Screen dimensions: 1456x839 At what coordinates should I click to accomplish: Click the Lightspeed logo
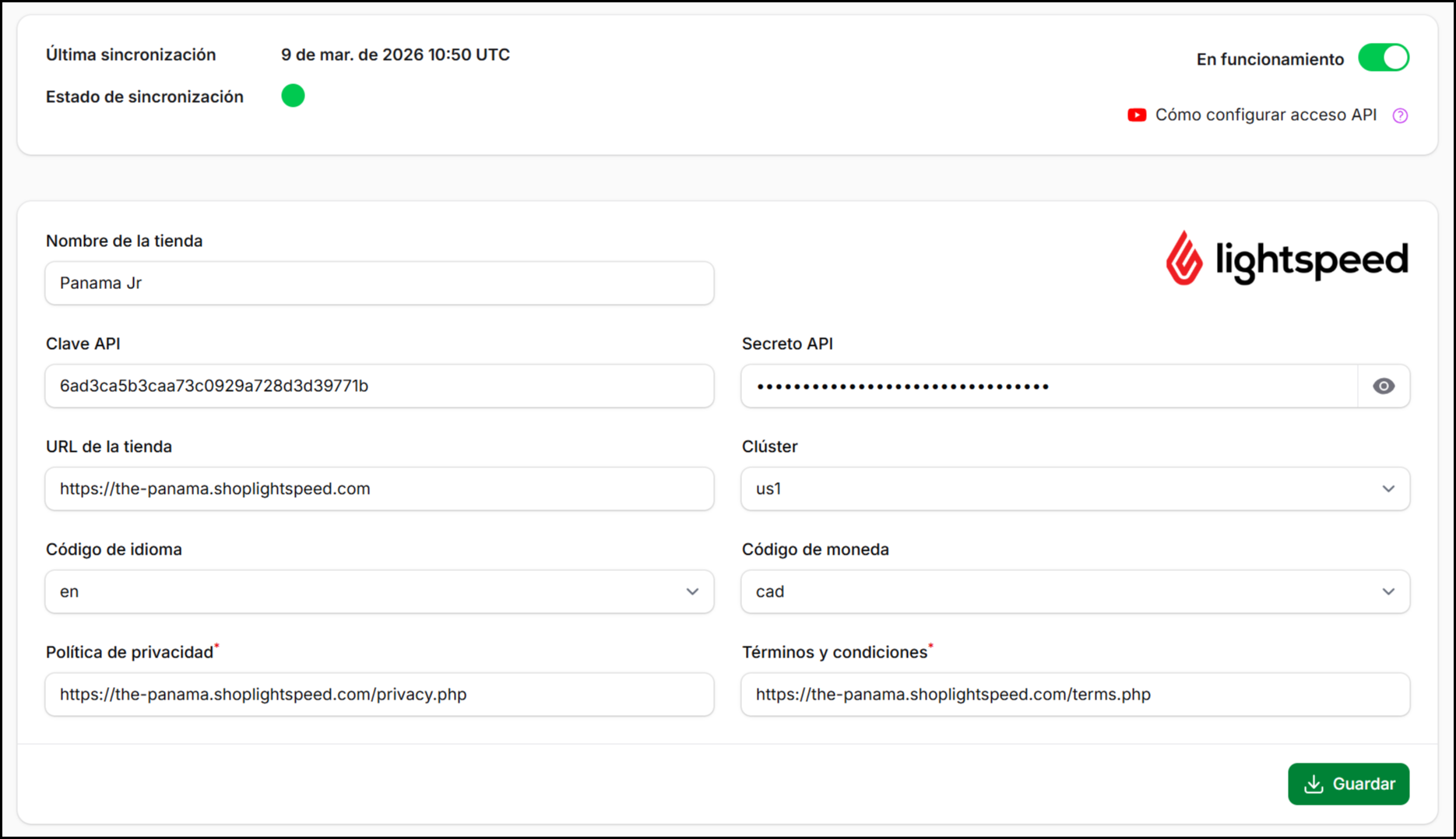1286,259
